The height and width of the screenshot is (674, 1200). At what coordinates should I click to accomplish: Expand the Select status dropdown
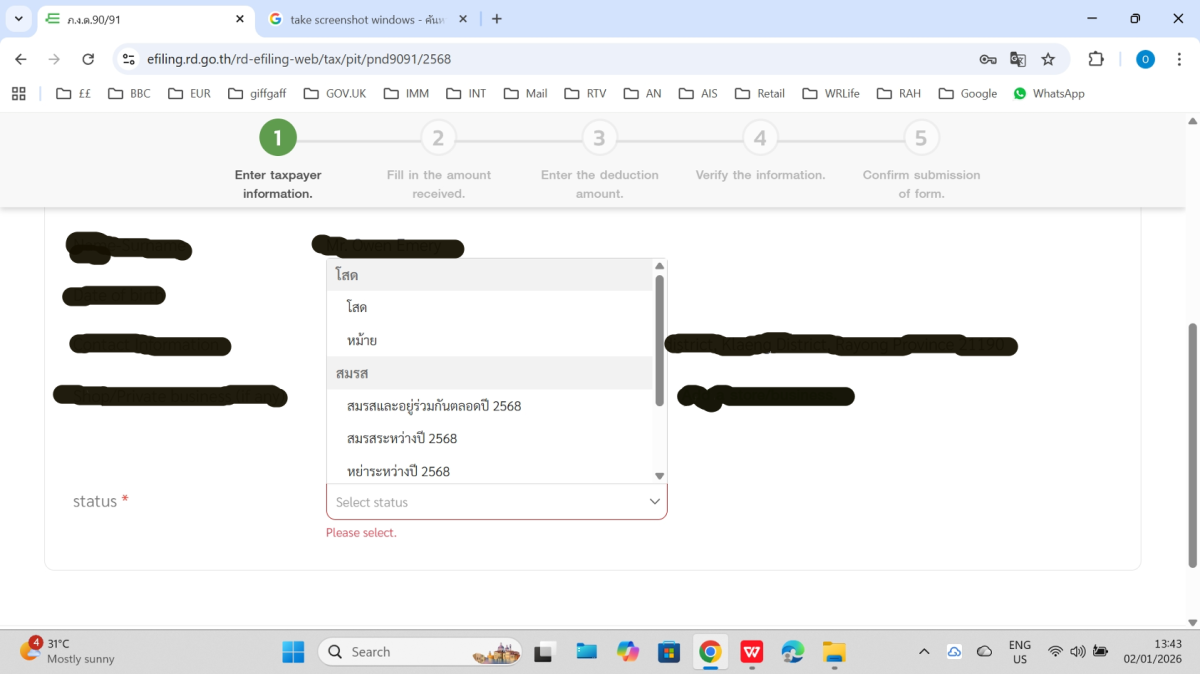(x=496, y=502)
